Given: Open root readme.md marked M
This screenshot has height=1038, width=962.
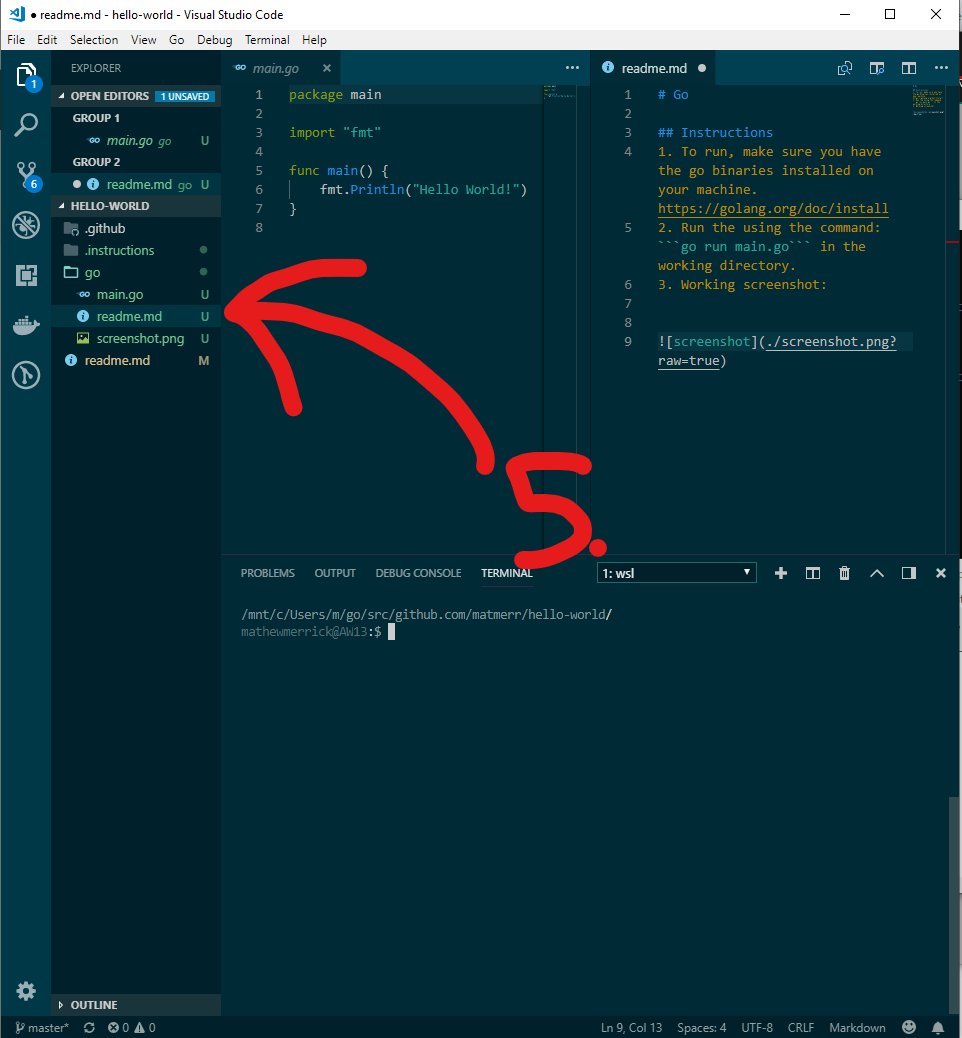Looking at the screenshot, I should pos(136,361).
